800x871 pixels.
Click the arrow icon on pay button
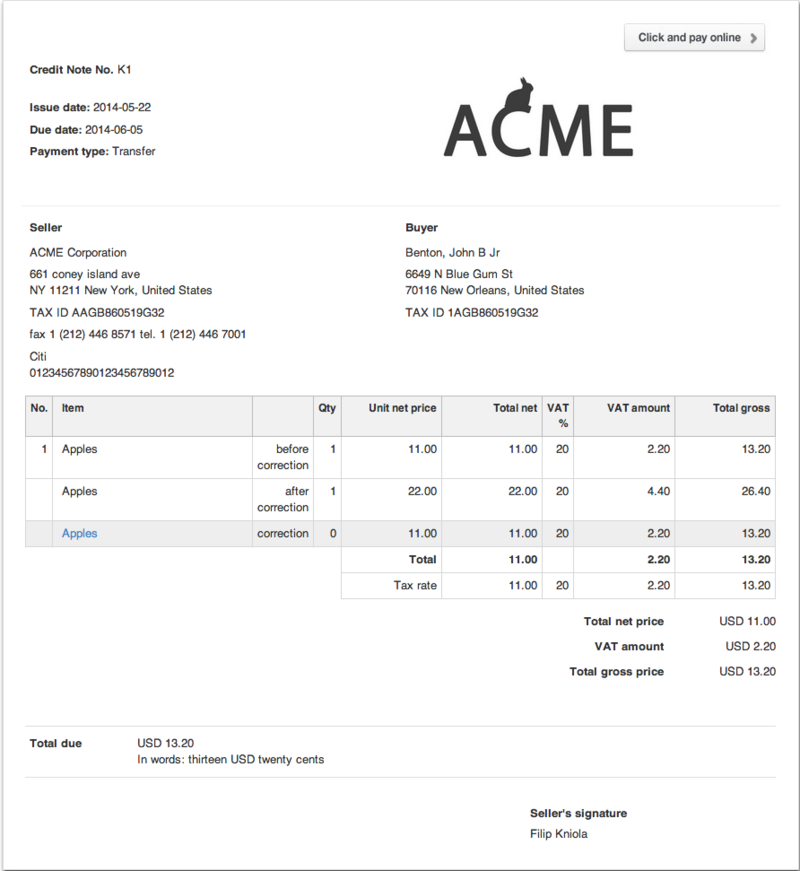pos(754,37)
